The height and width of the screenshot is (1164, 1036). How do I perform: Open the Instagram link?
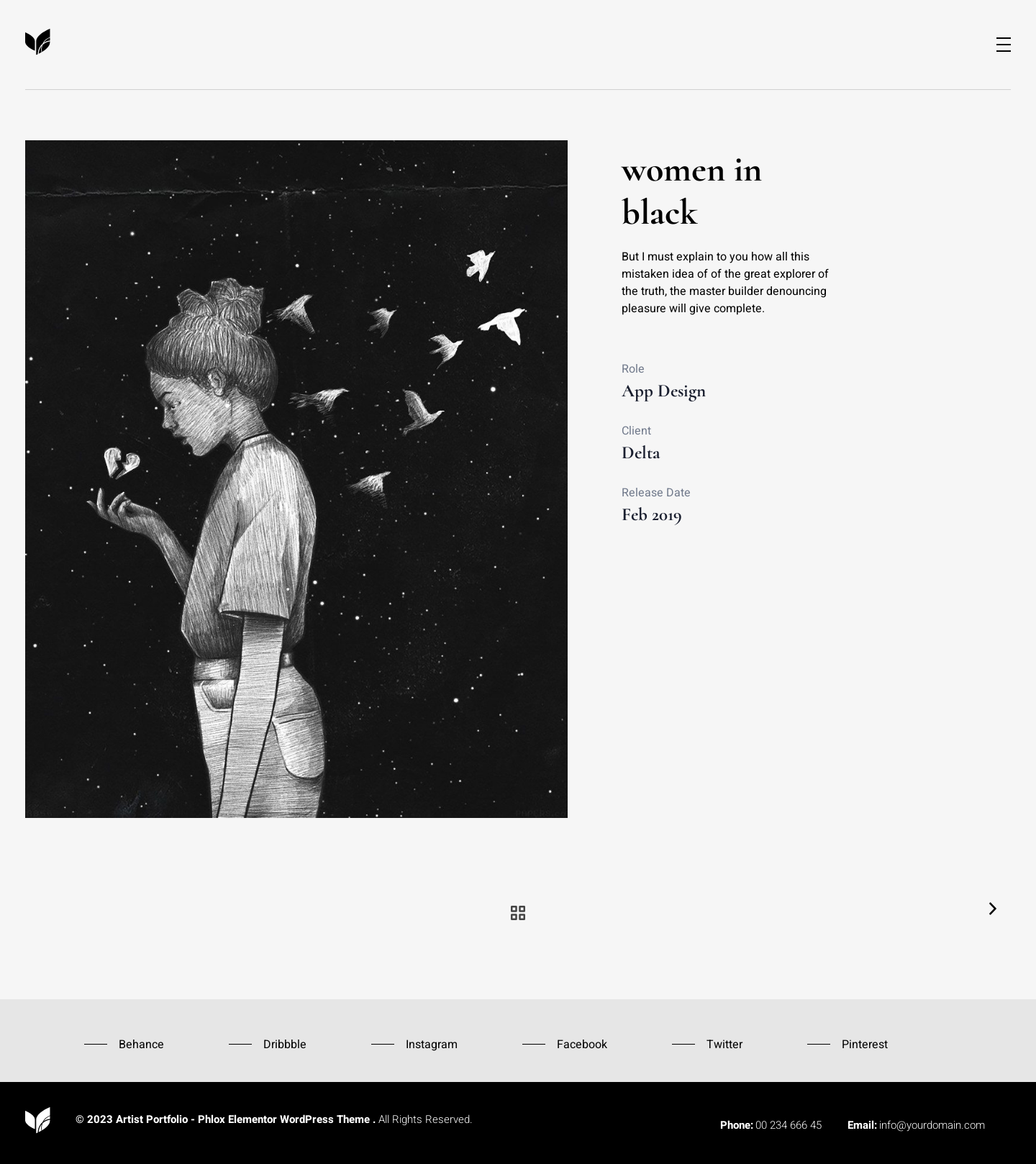point(432,1044)
